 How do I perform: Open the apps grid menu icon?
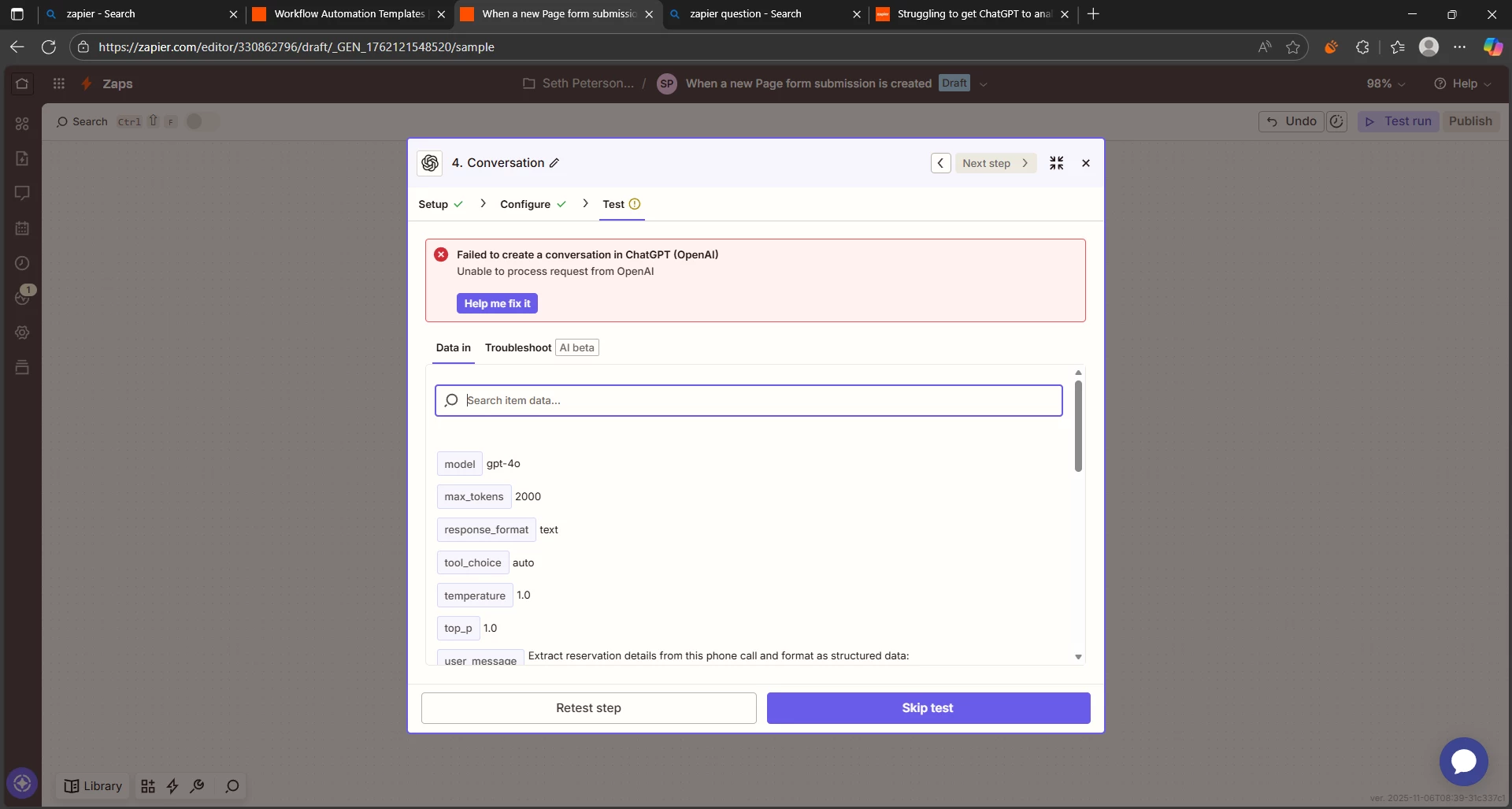tap(59, 83)
